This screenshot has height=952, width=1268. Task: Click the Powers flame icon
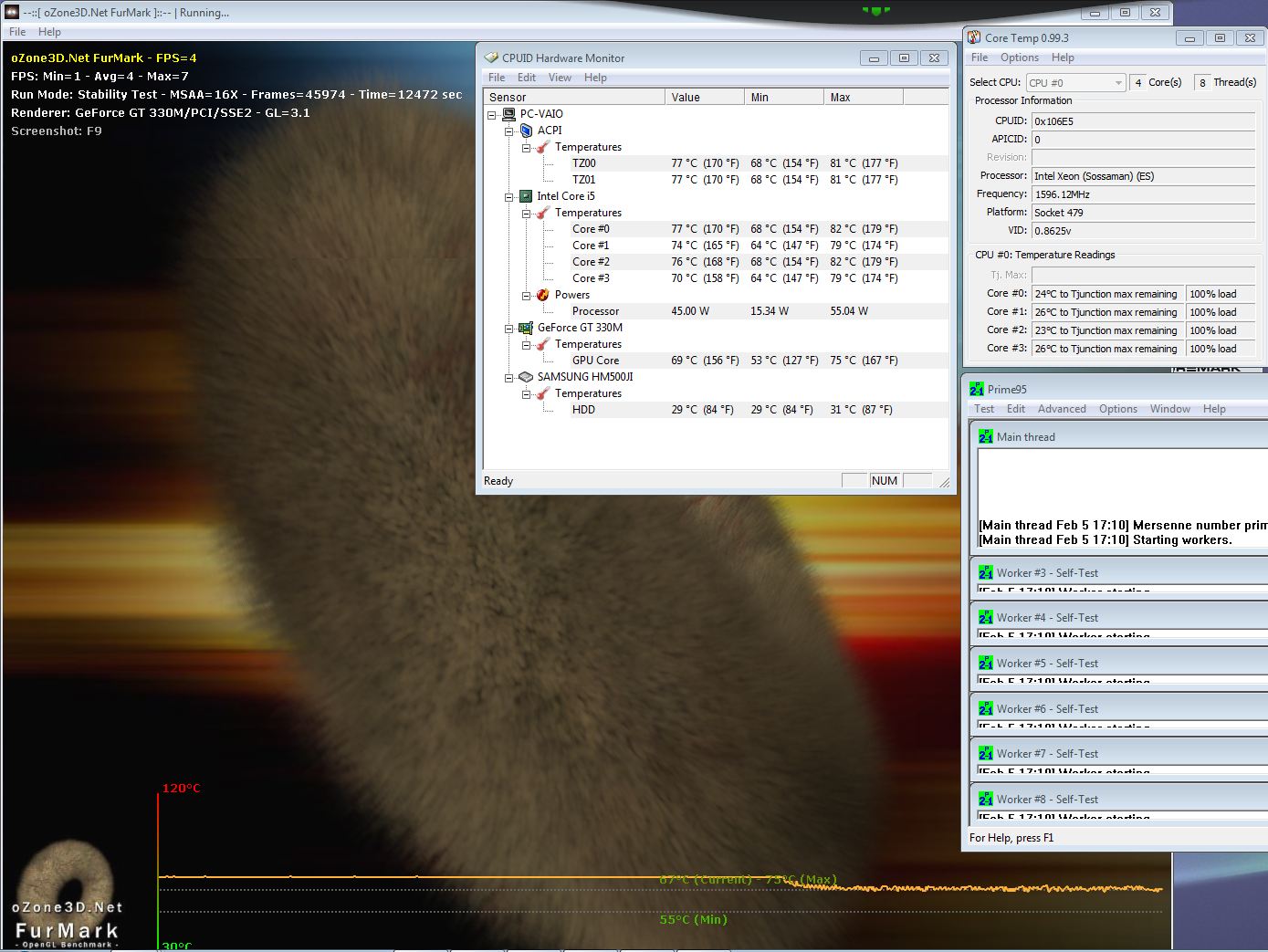tap(543, 295)
